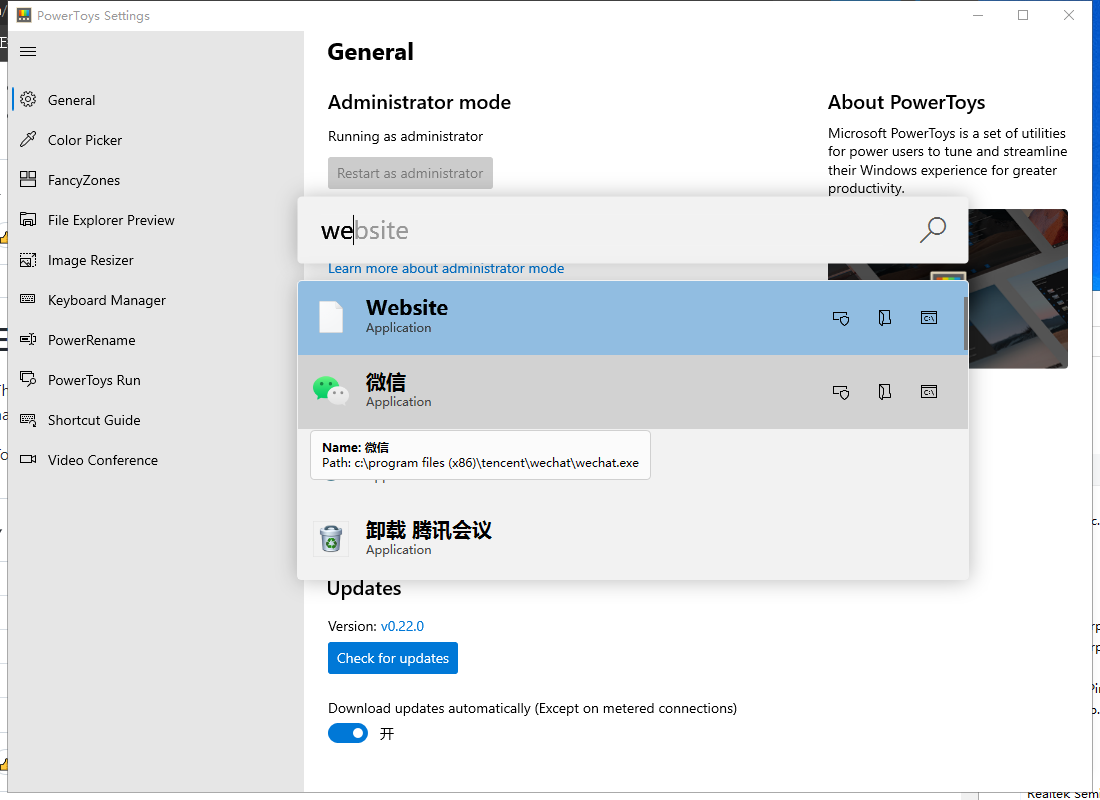Open containing folder for Website result
Viewport: 1100px width, 800px height.
(x=885, y=318)
